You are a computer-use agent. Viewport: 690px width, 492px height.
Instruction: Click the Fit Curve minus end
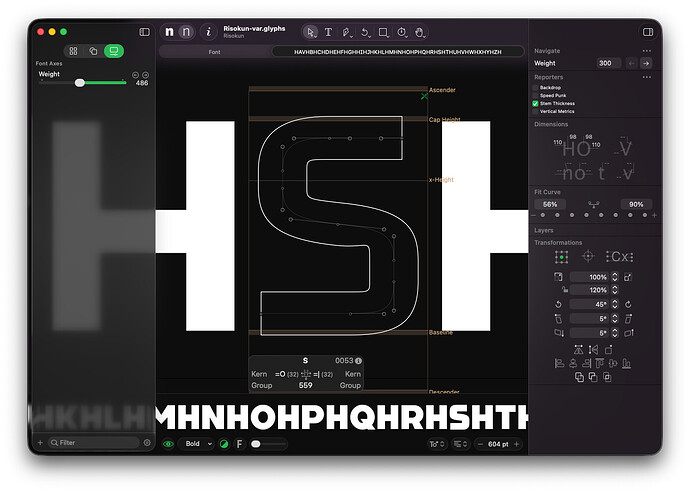pos(533,215)
